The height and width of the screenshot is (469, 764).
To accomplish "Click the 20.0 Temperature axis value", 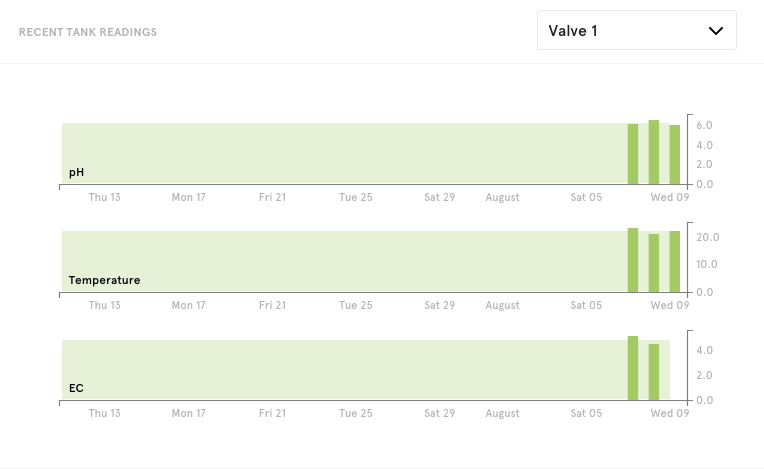I will [x=707, y=237].
